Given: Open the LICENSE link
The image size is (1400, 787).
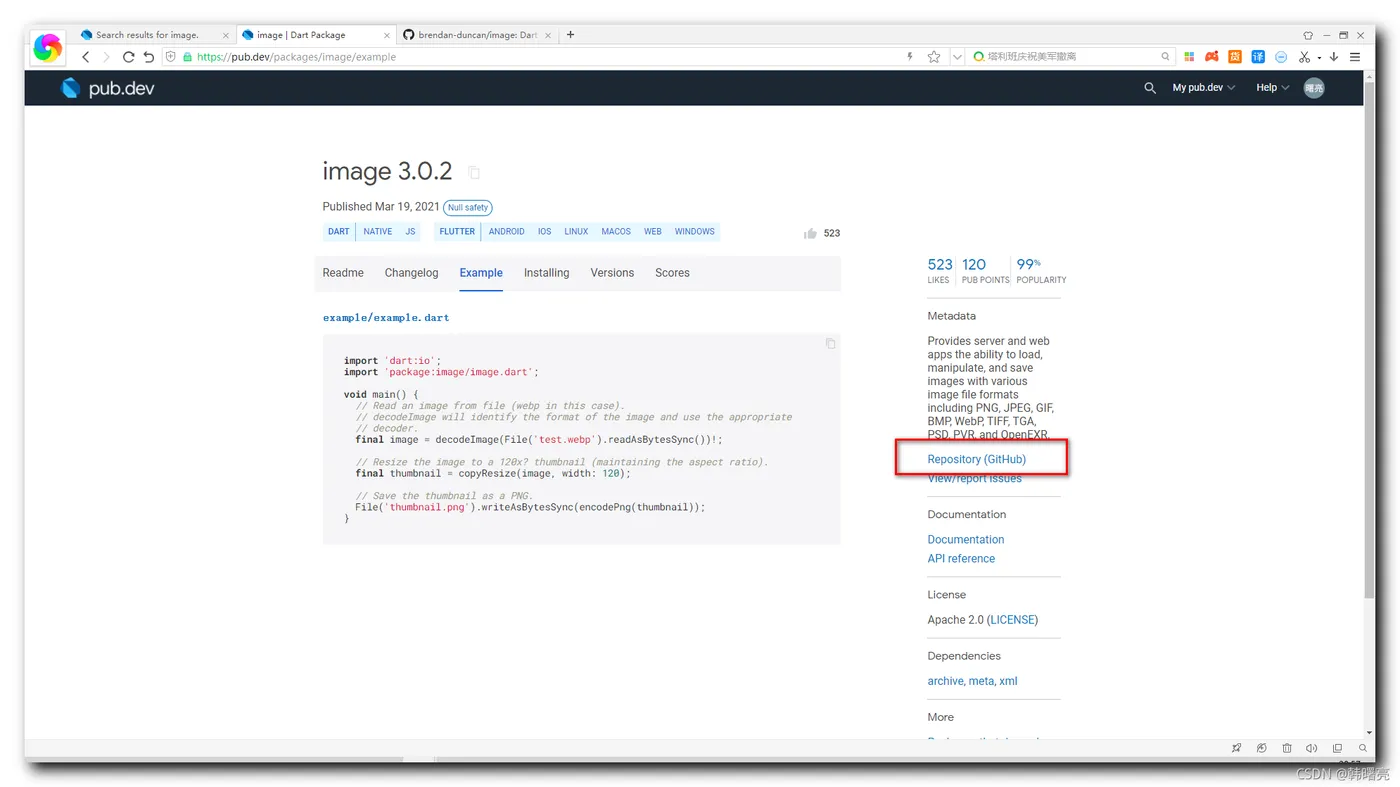Looking at the screenshot, I should 1013,620.
